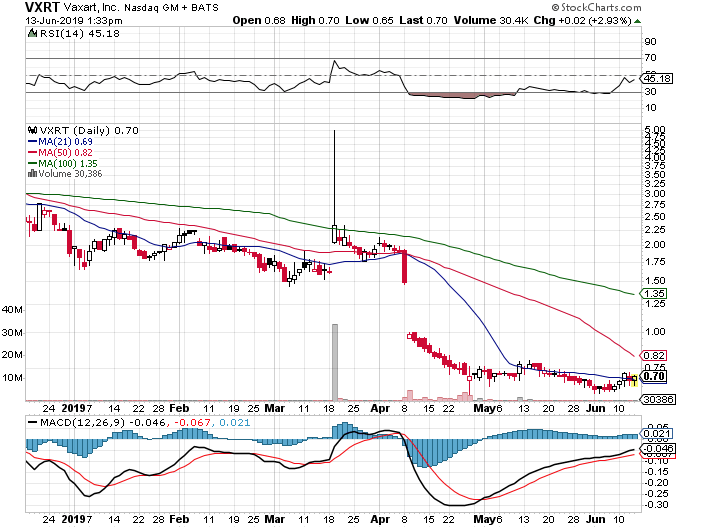Click the 1.00 price axis label
708x529 pixels.
[x=655, y=332]
